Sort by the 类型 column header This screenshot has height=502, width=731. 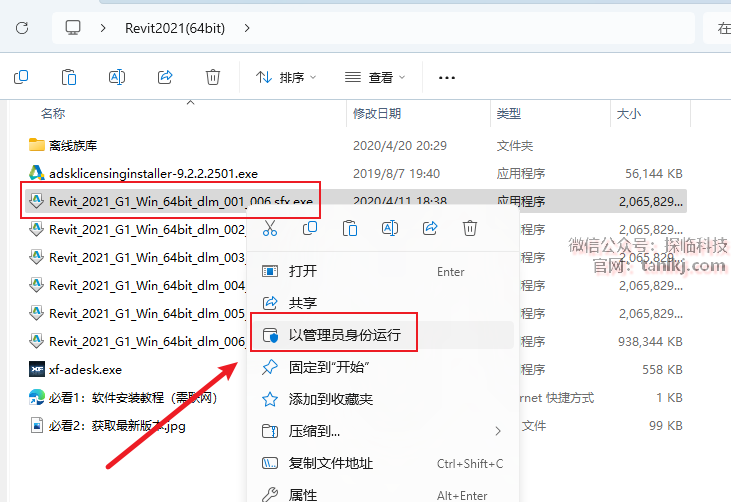(509, 113)
